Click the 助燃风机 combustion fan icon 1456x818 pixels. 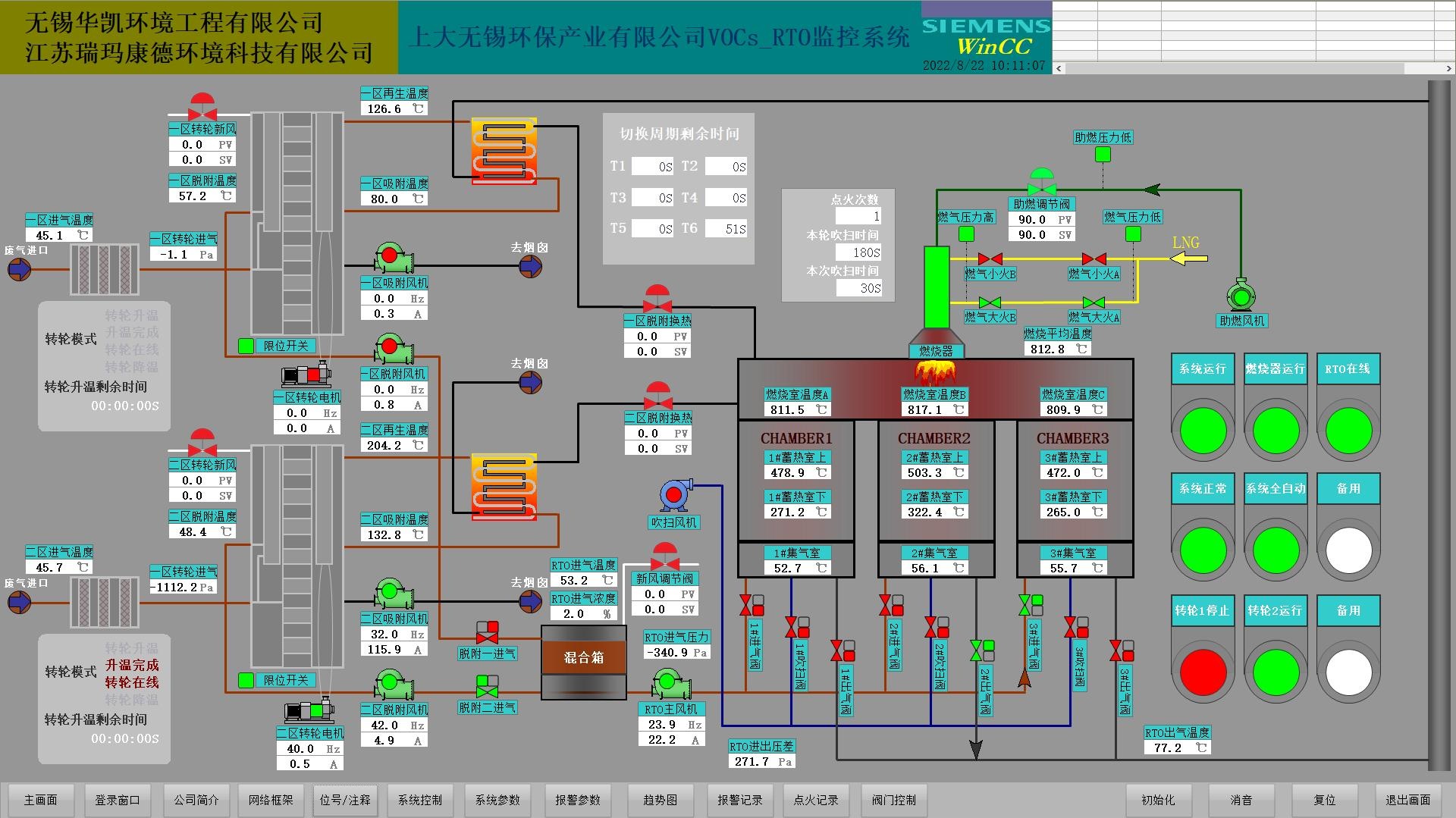(1241, 296)
